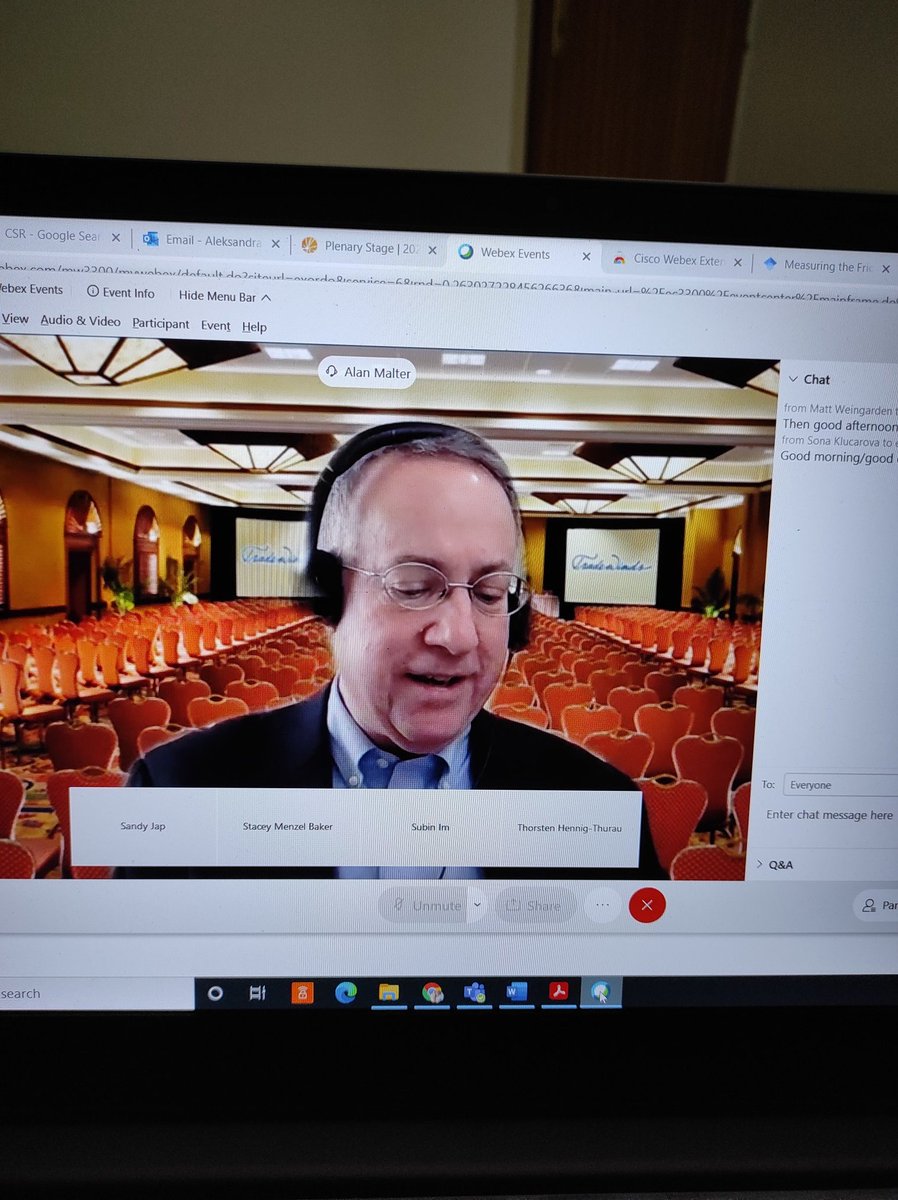Close the 'Email - Aleksandra' tab

click(275, 243)
